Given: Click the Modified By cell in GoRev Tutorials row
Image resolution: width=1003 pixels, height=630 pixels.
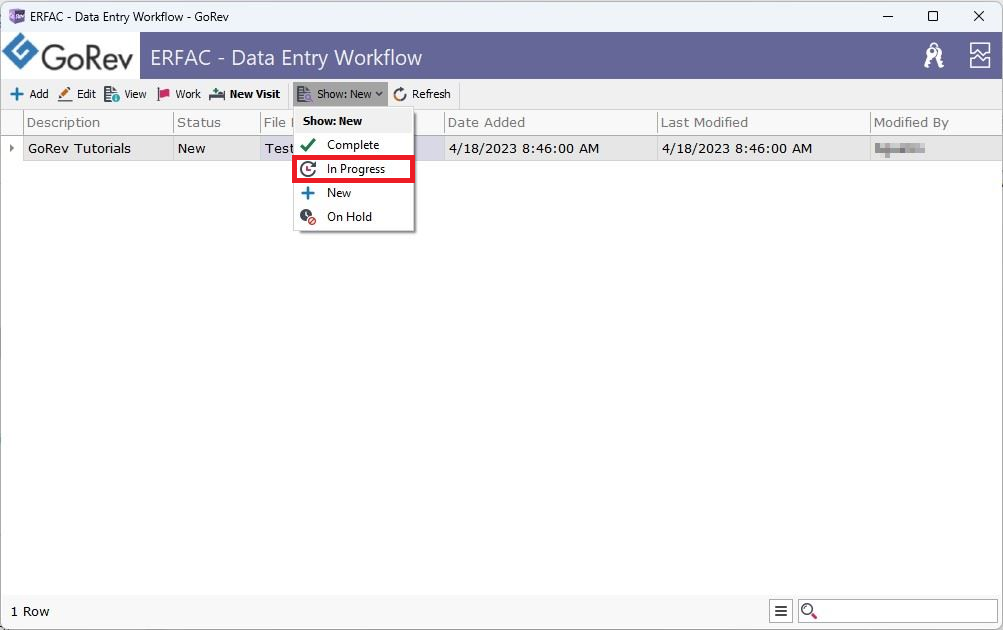Looking at the screenshot, I should [x=936, y=148].
